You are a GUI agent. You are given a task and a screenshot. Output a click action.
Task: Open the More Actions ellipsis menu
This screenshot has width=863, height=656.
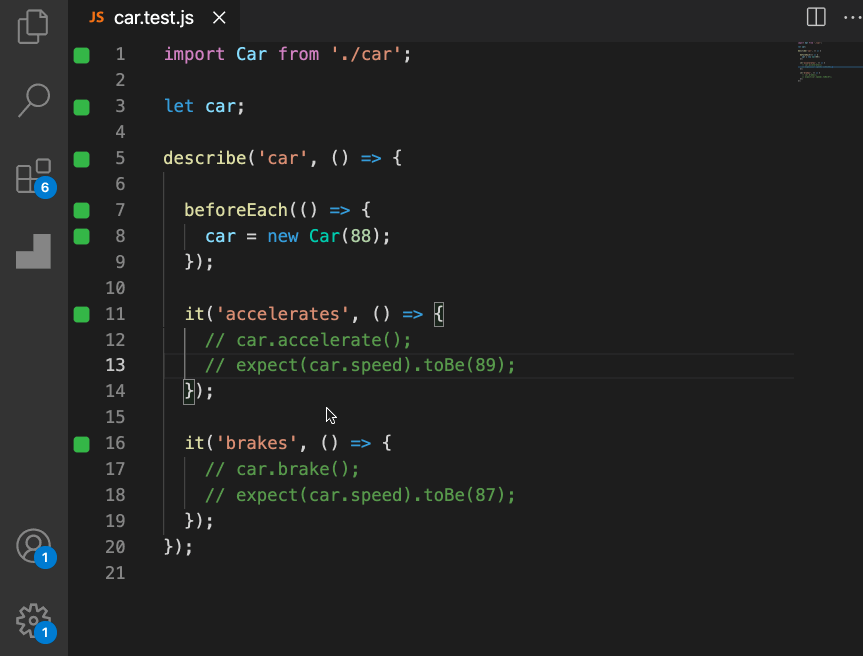(x=850, y=17)
